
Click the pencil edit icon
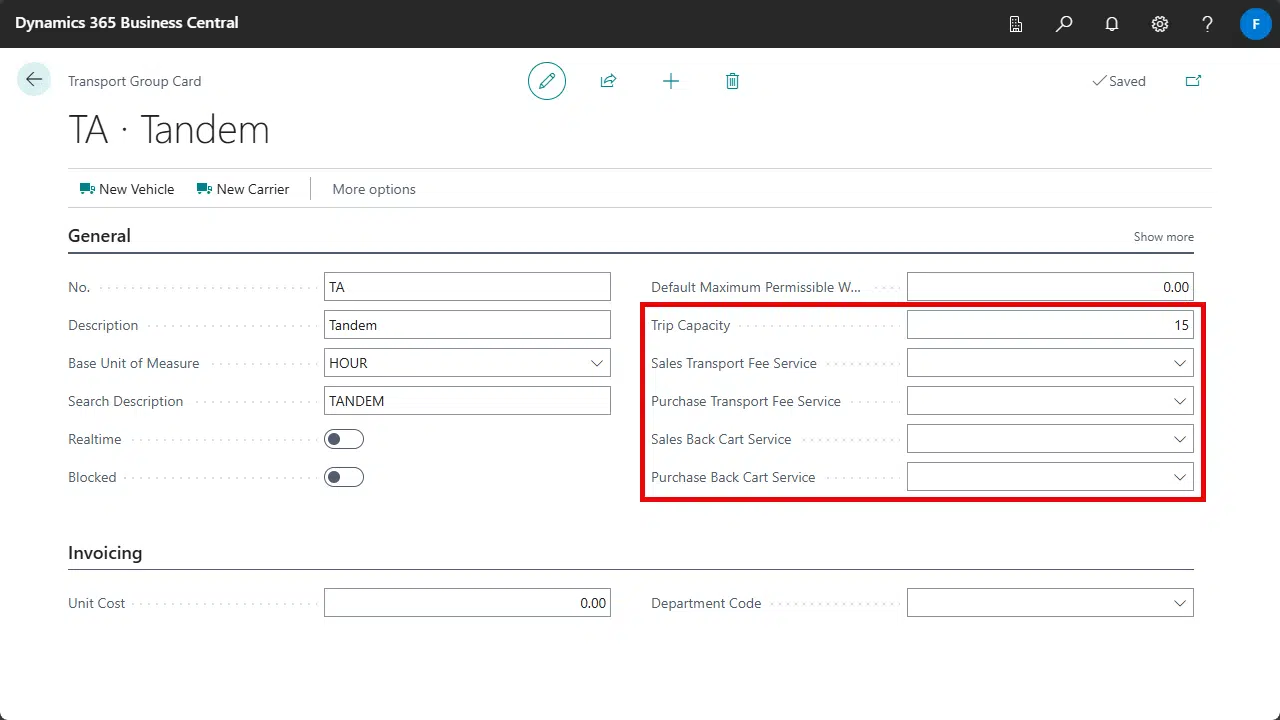point(547,81)
